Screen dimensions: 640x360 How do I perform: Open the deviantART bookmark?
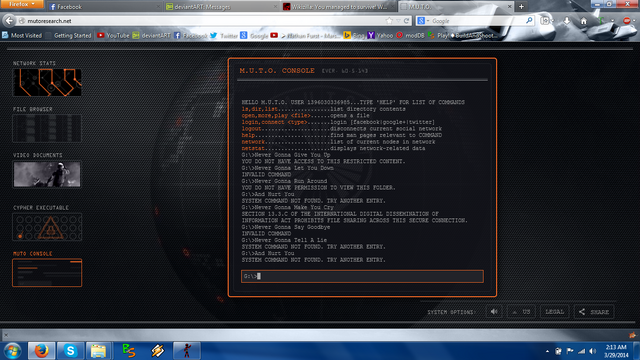pyautogui.click(x=151, y=36)
